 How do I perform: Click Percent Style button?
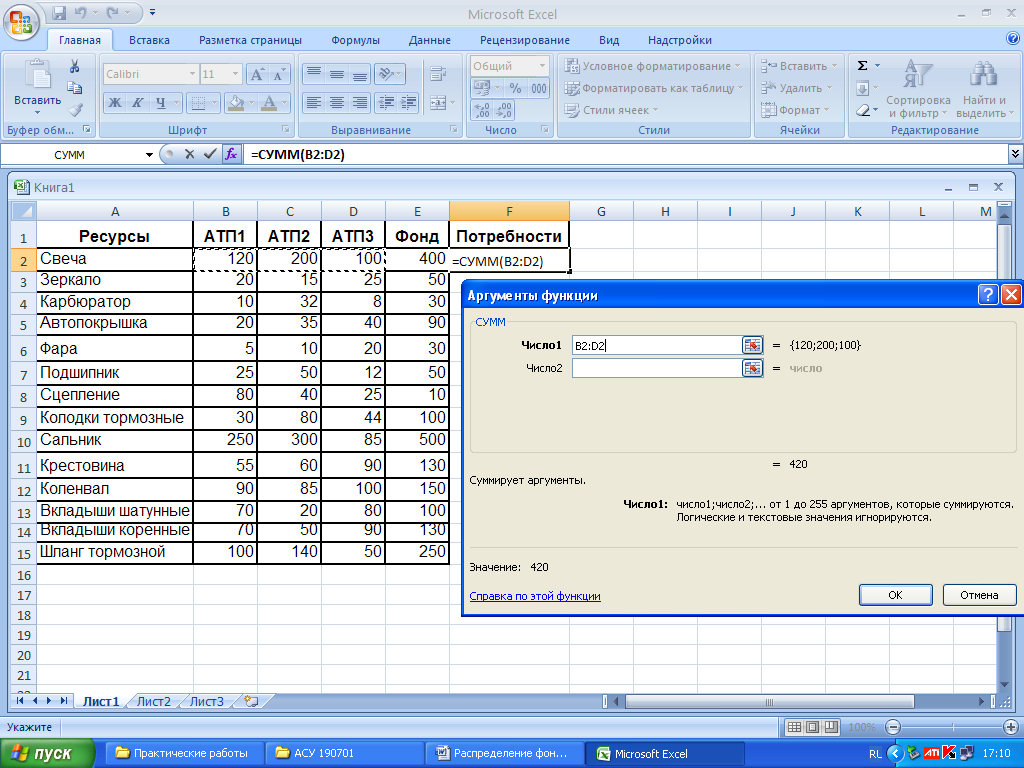pyautogui.click(x=515, y=88)
